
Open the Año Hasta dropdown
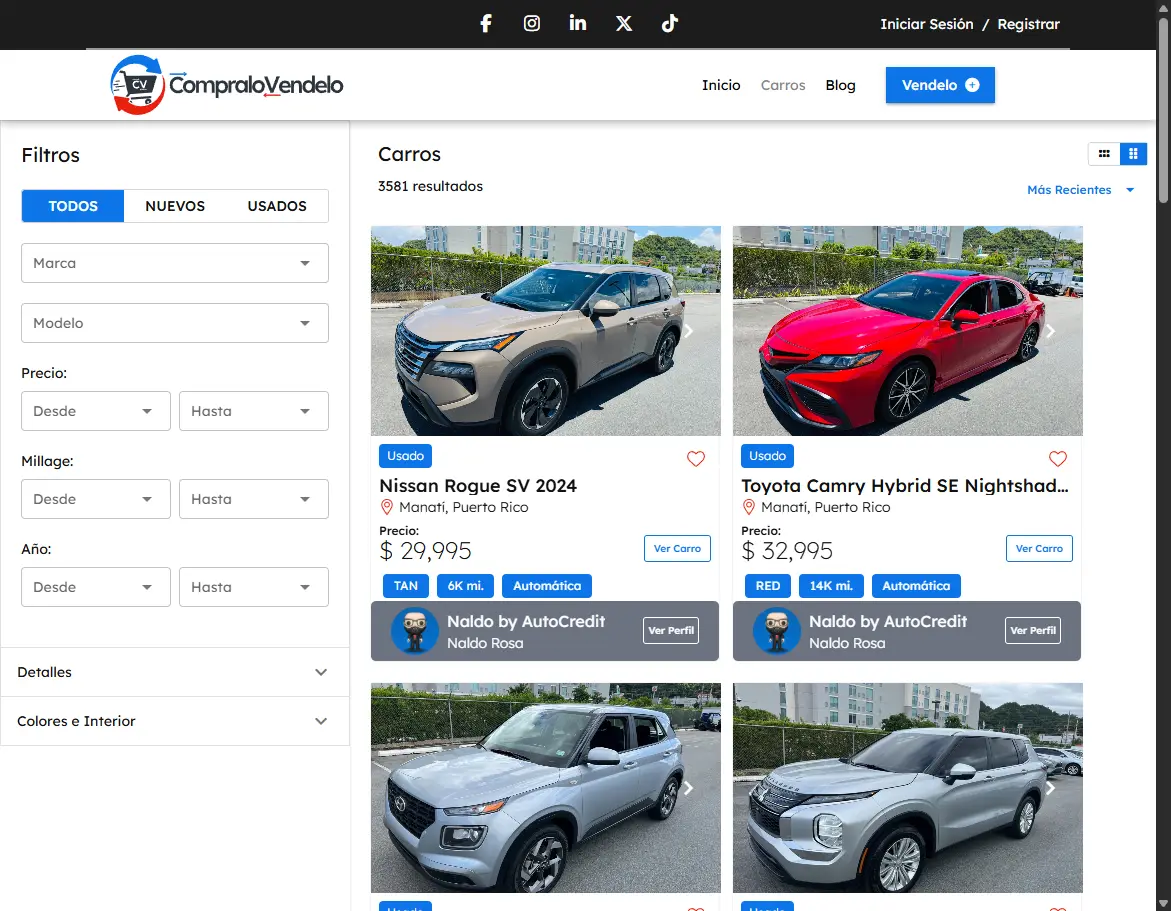tap(254, 587)
